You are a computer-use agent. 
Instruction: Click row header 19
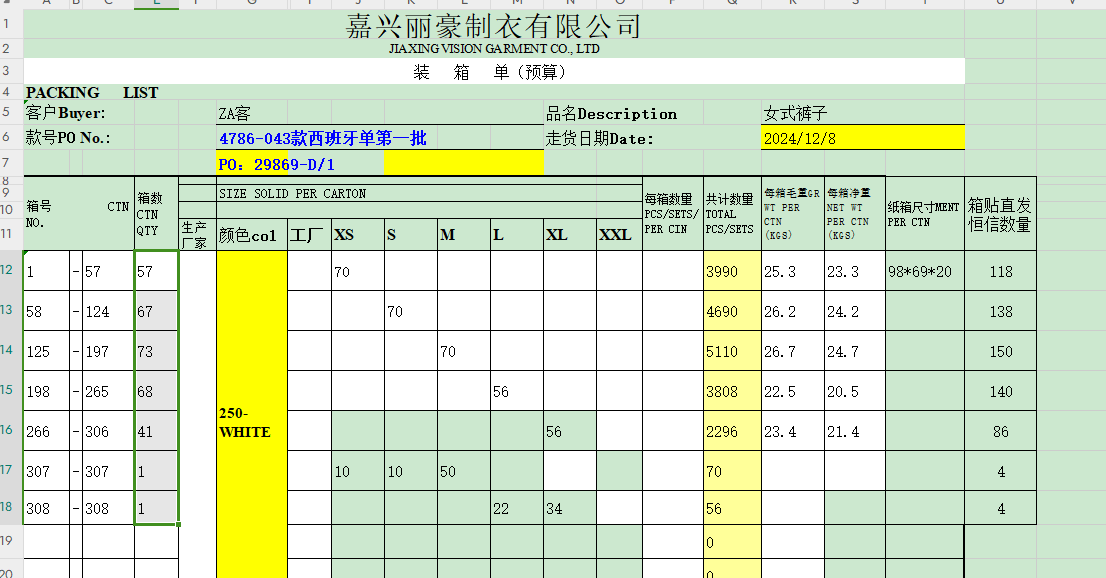10,541
